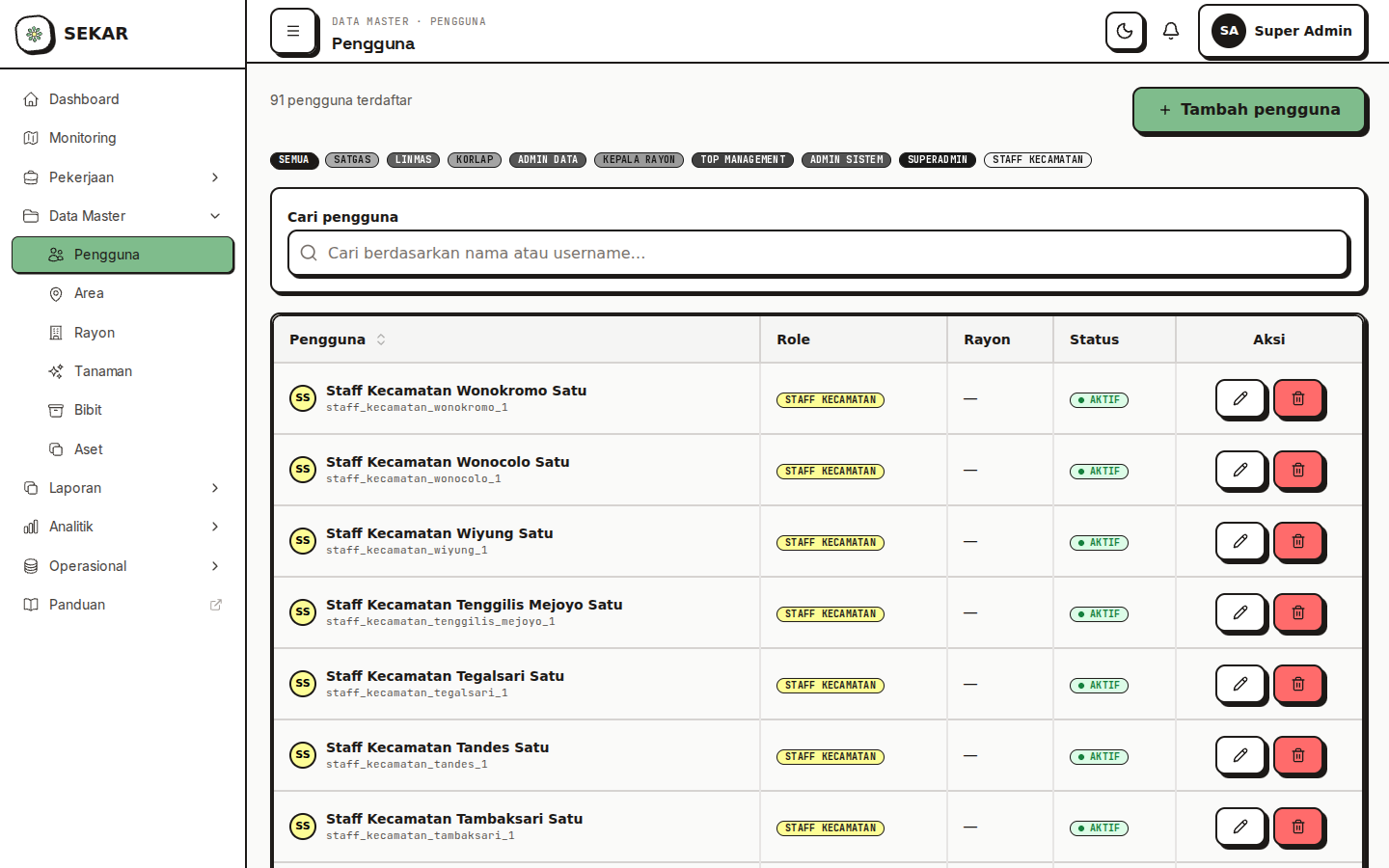
Task: Edit Staff Kecamatan Wonokromo Satu
Action: pyautogui.click(x=1240, y=398)
